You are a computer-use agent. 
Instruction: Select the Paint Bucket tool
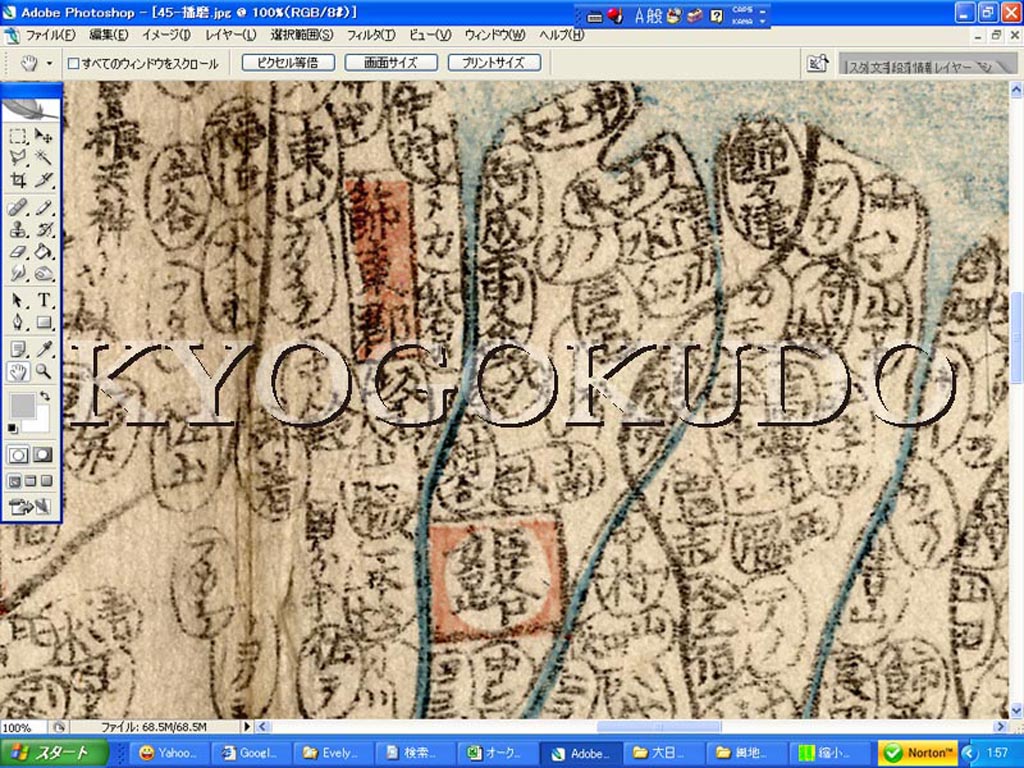(x=43, y=251)
